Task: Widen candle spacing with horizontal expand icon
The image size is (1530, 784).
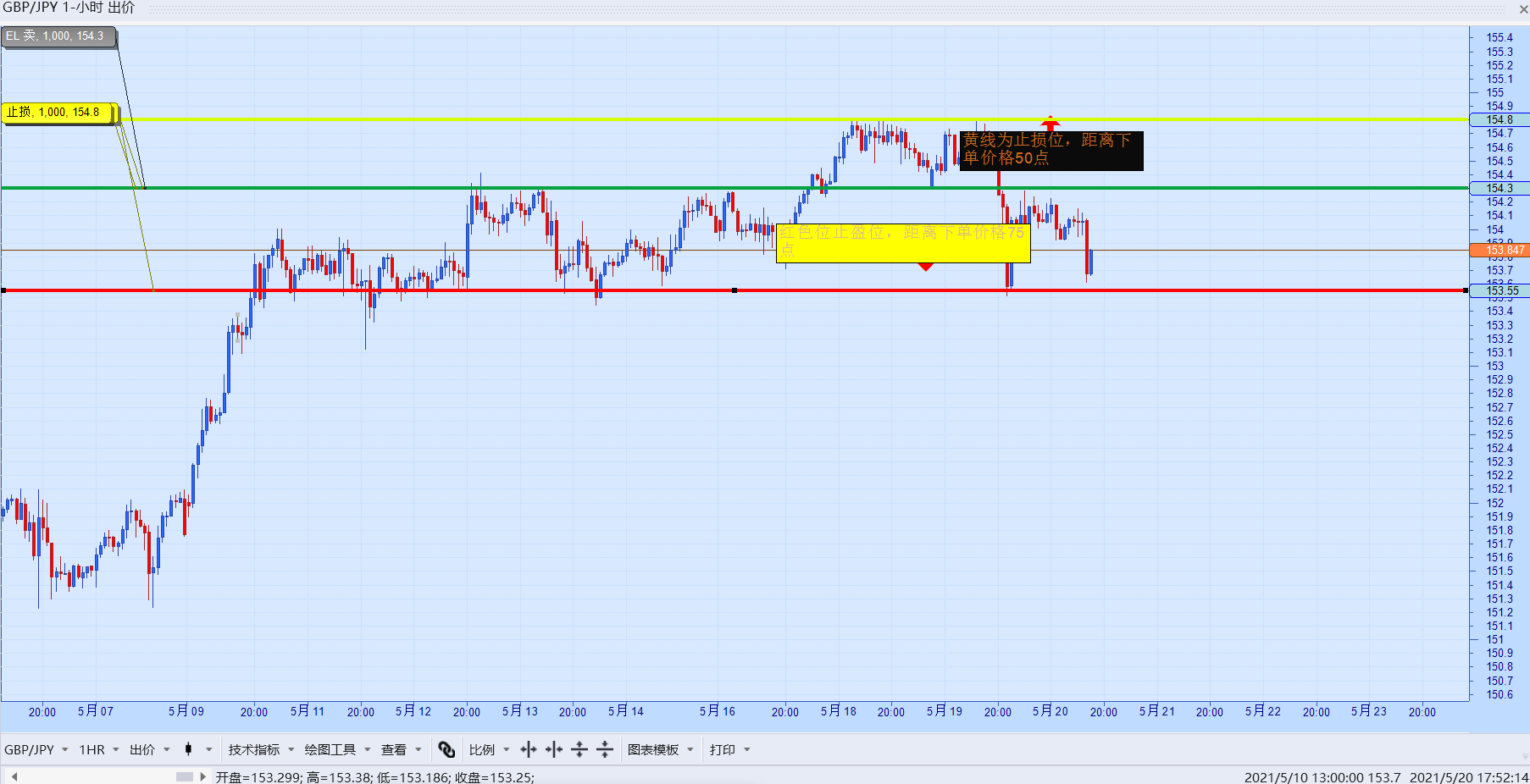Action: (x=527, y=749)
